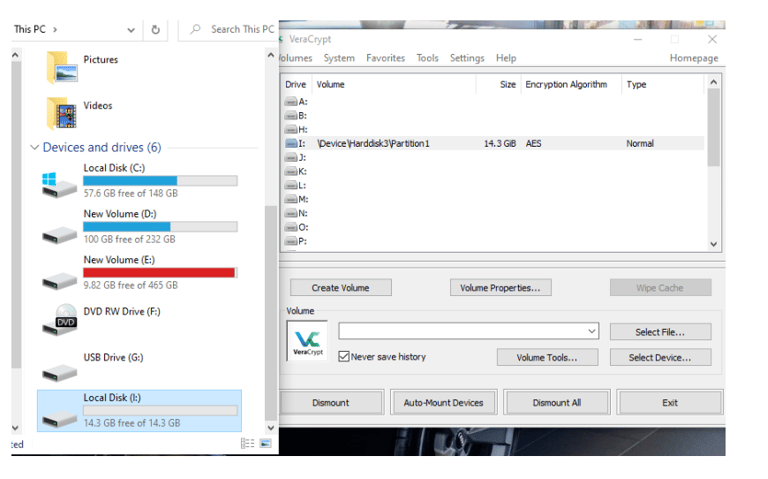Image resolution: width=768 pixels, height=479 pixels.
Task: Select the Local Disk (I:) drive icon
Action: (59, 419)
